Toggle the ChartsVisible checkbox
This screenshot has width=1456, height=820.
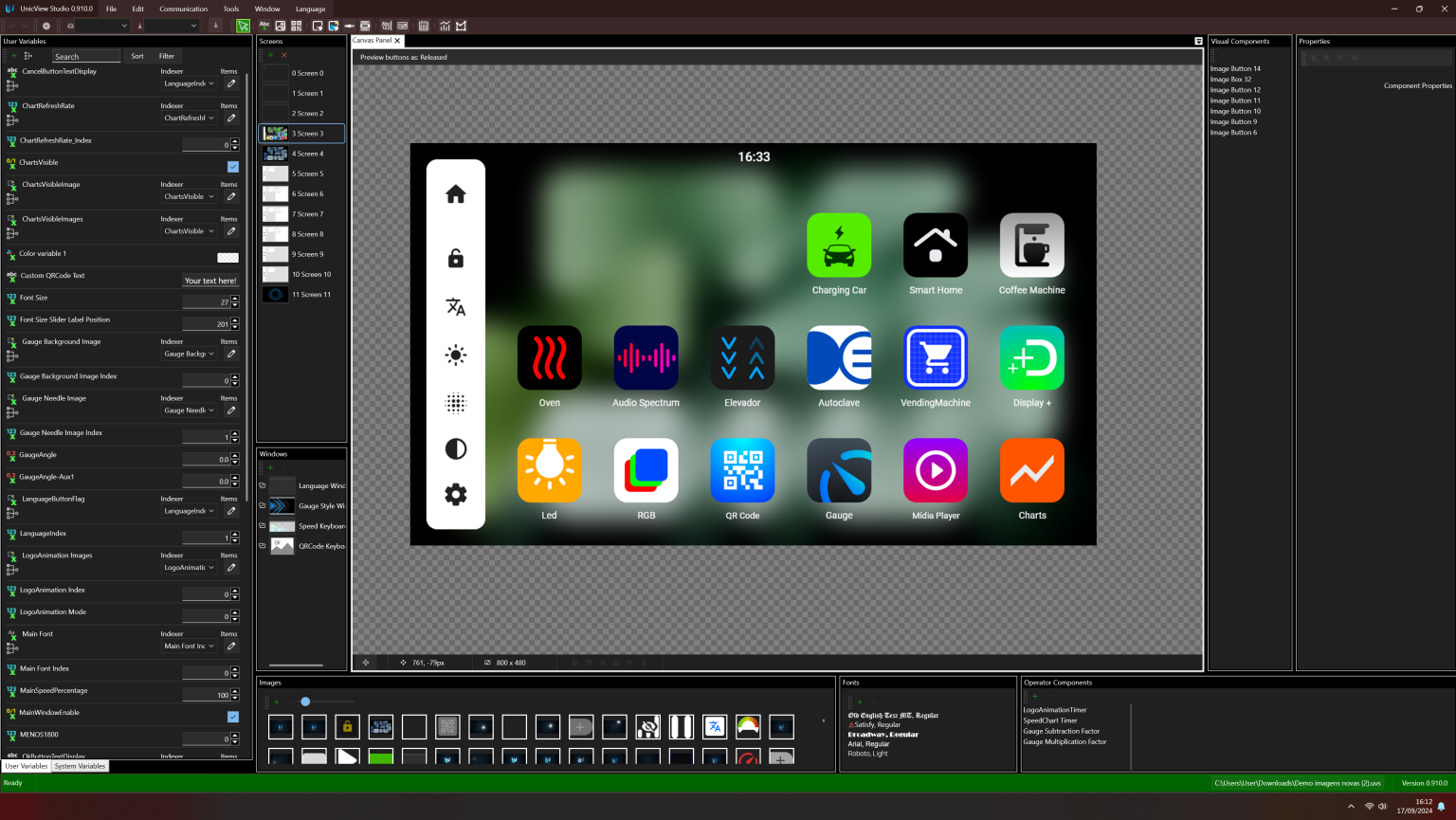point(233,166)
